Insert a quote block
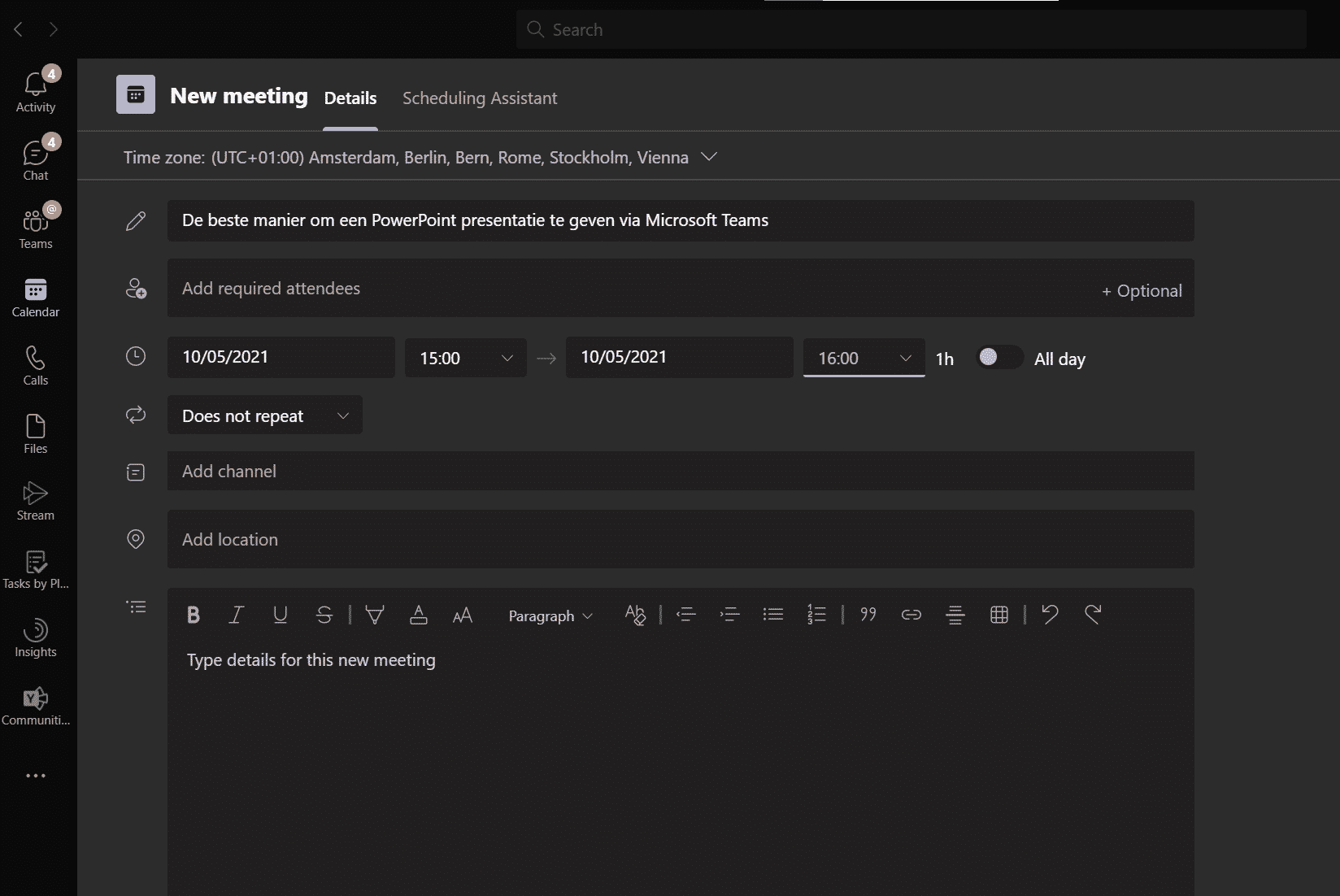 (868, 615)
